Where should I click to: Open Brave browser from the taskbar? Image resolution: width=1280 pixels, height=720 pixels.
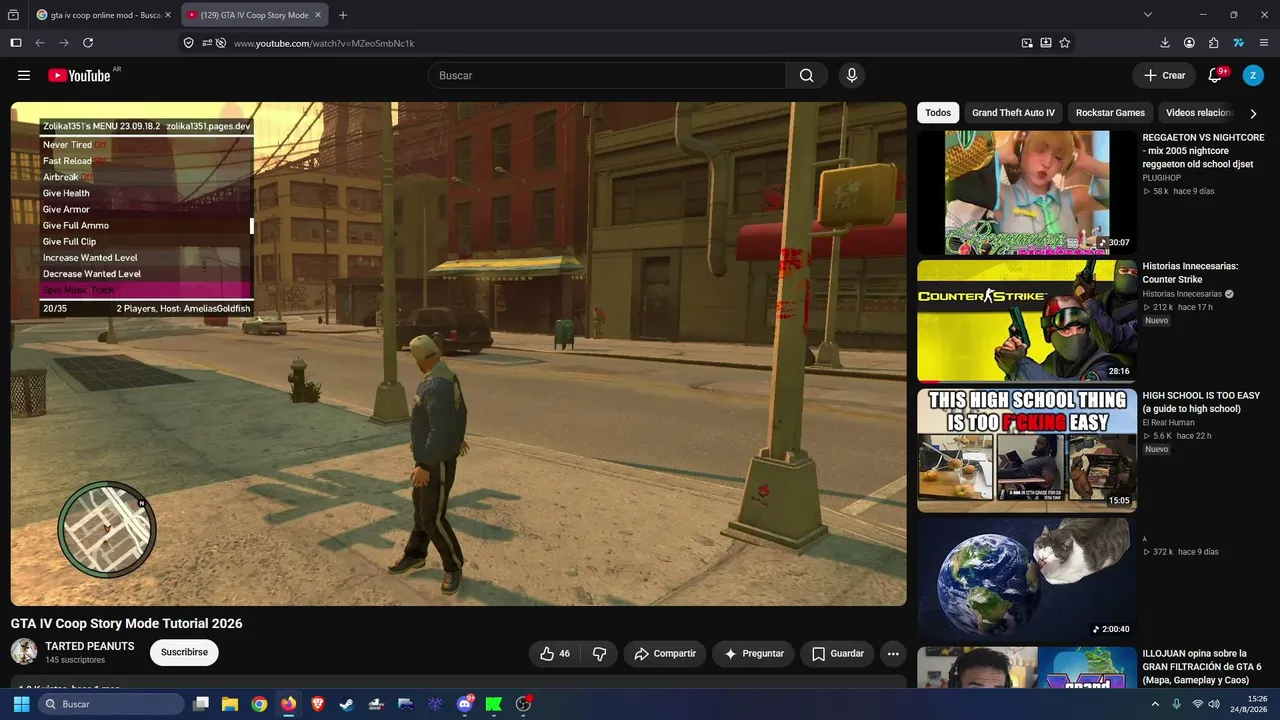pyautogui.click(x=317, y=704)
